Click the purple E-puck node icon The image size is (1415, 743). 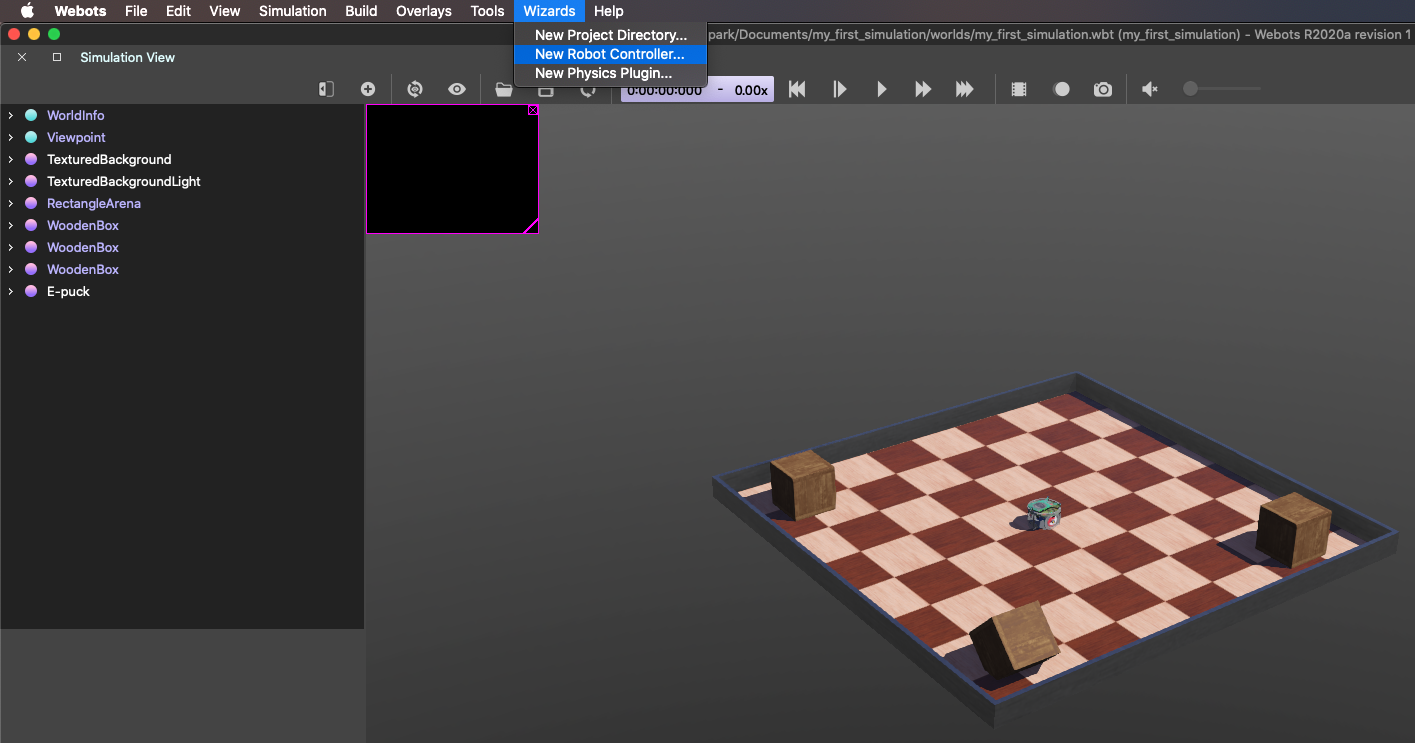(31, 291)
